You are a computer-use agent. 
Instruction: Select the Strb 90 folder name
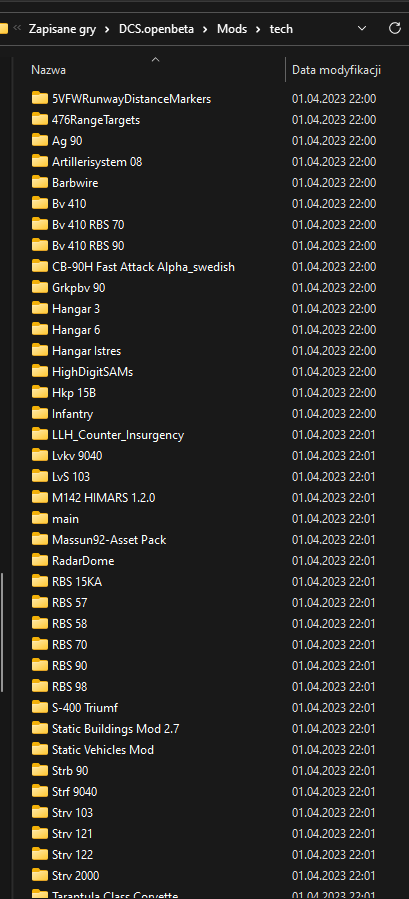(x=70, y=771)
